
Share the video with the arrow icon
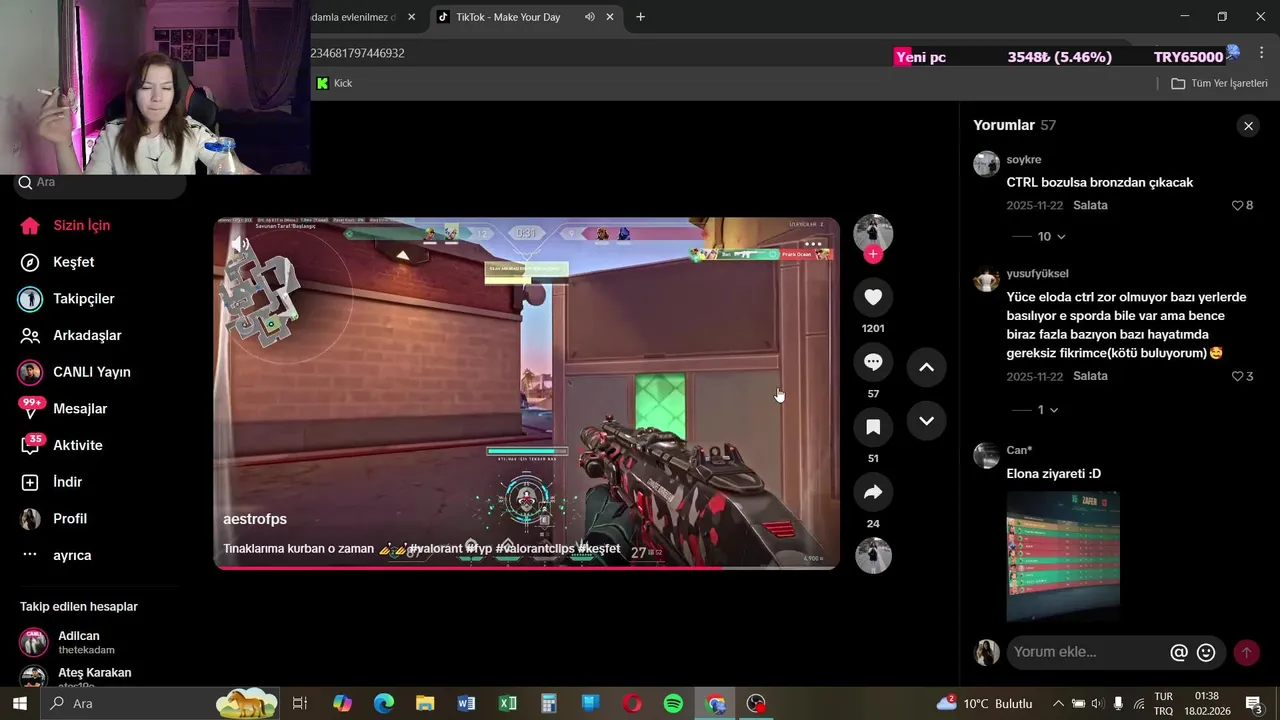pyautogui.click(x=873, y=492)
